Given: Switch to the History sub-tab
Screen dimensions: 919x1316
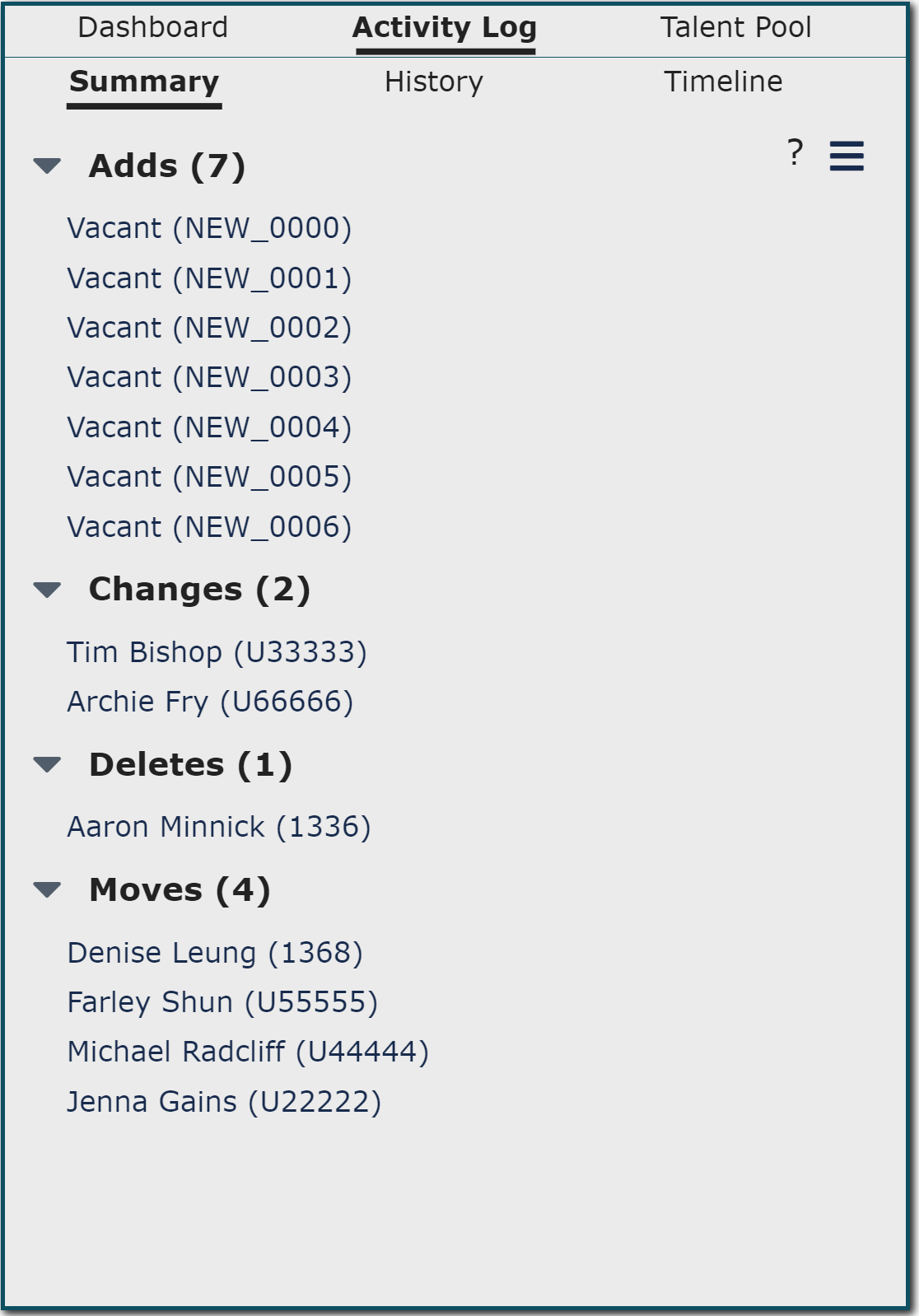Looking at the screenshot, I should (434, 82).
